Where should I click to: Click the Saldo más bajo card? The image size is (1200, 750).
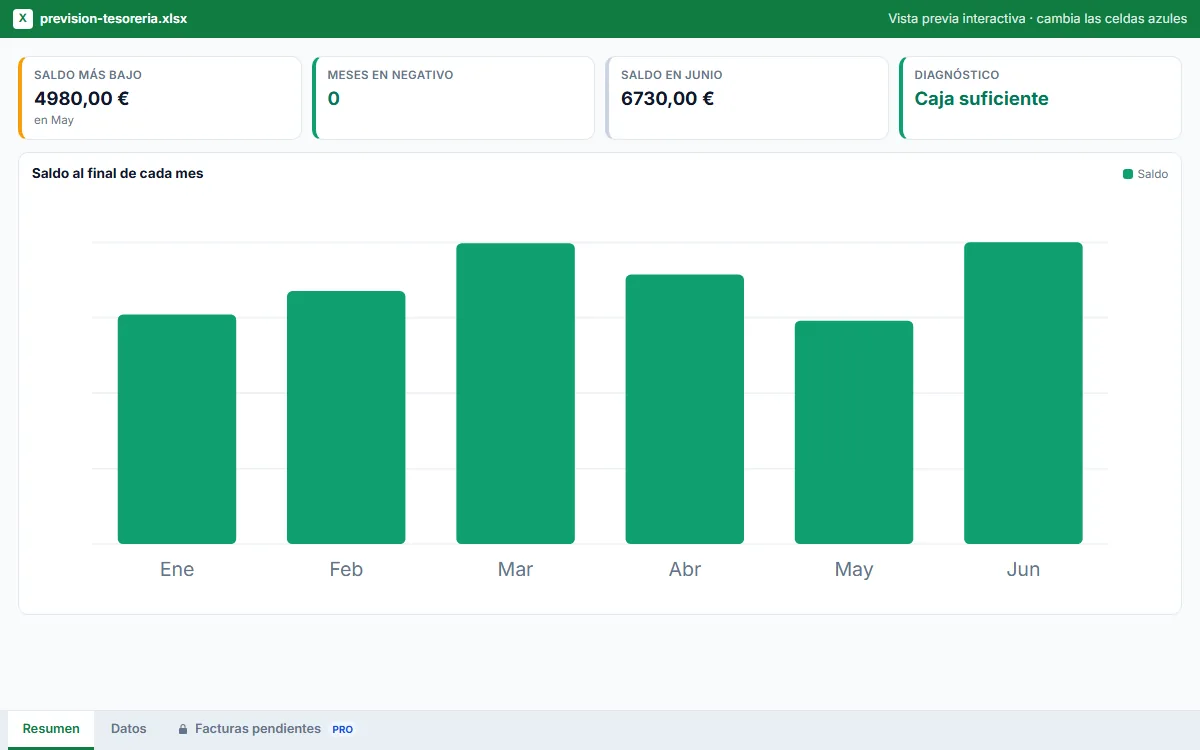click(160, 98)
